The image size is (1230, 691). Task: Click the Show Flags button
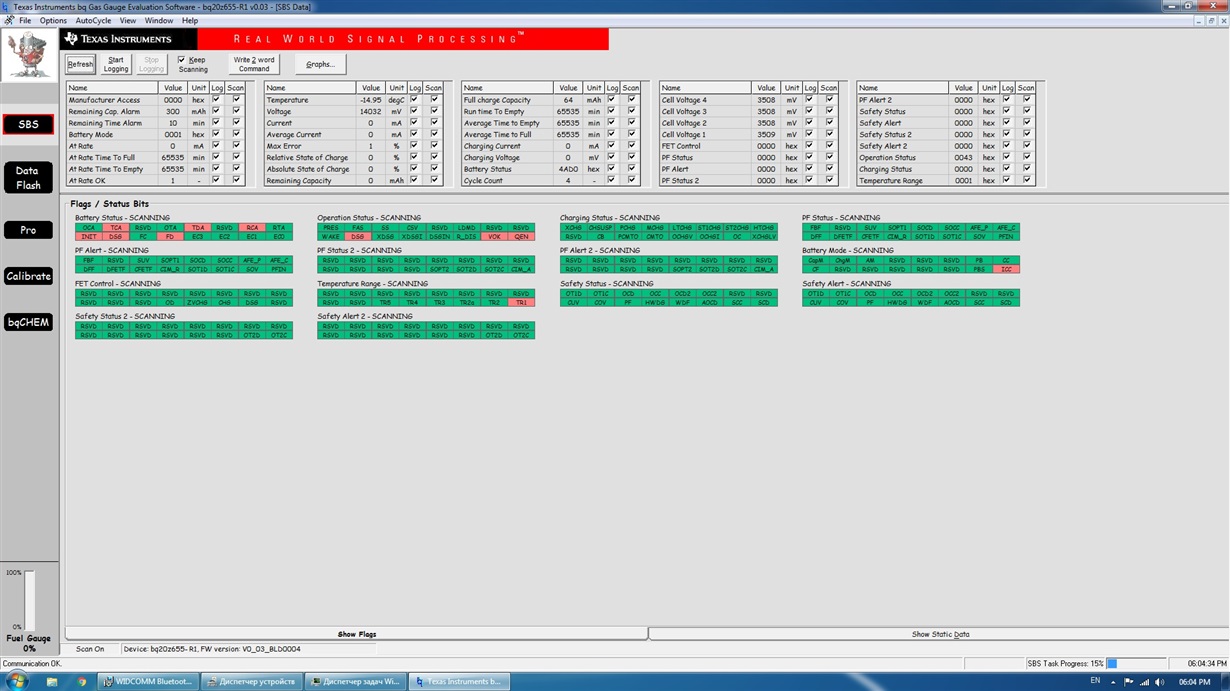[357, 634]
